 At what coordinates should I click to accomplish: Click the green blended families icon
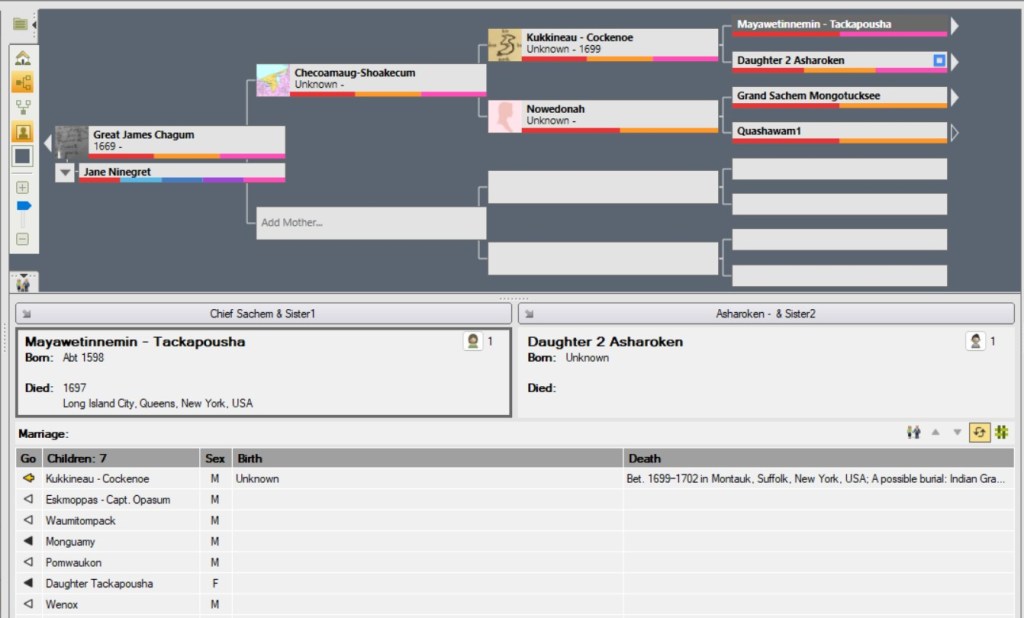(1002, 432)
